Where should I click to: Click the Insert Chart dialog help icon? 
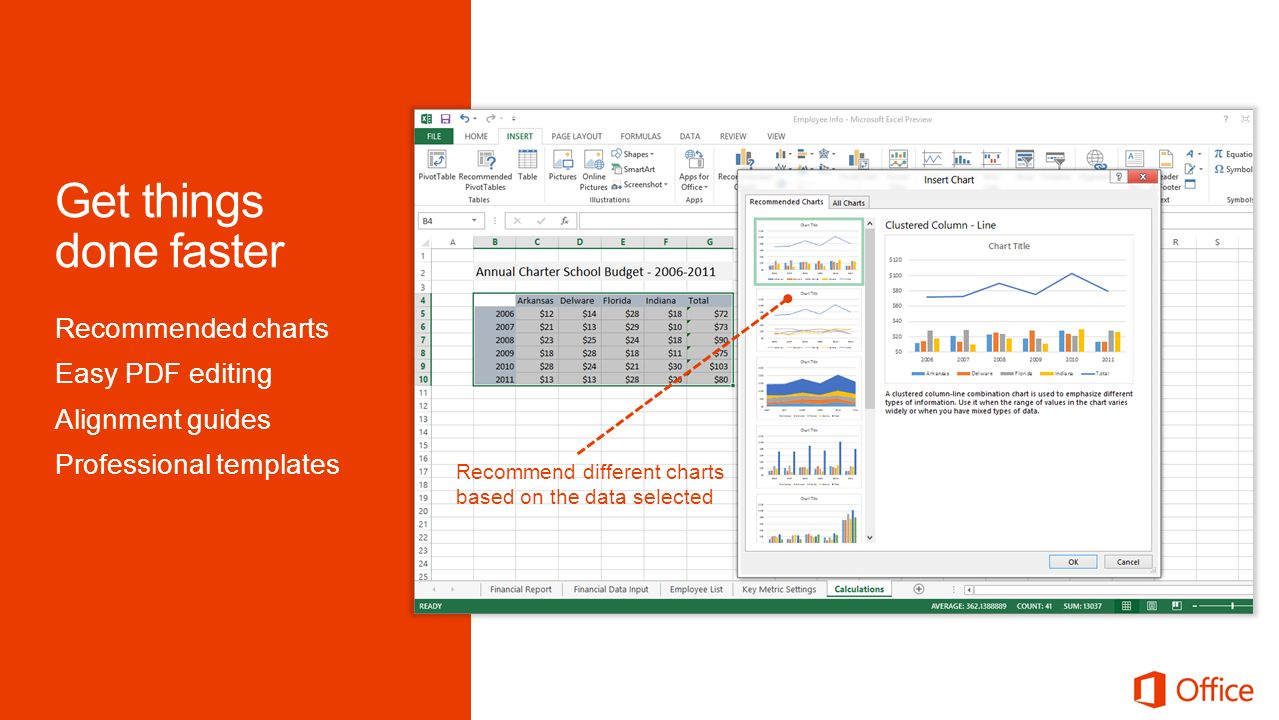(x=1118, y=177)
